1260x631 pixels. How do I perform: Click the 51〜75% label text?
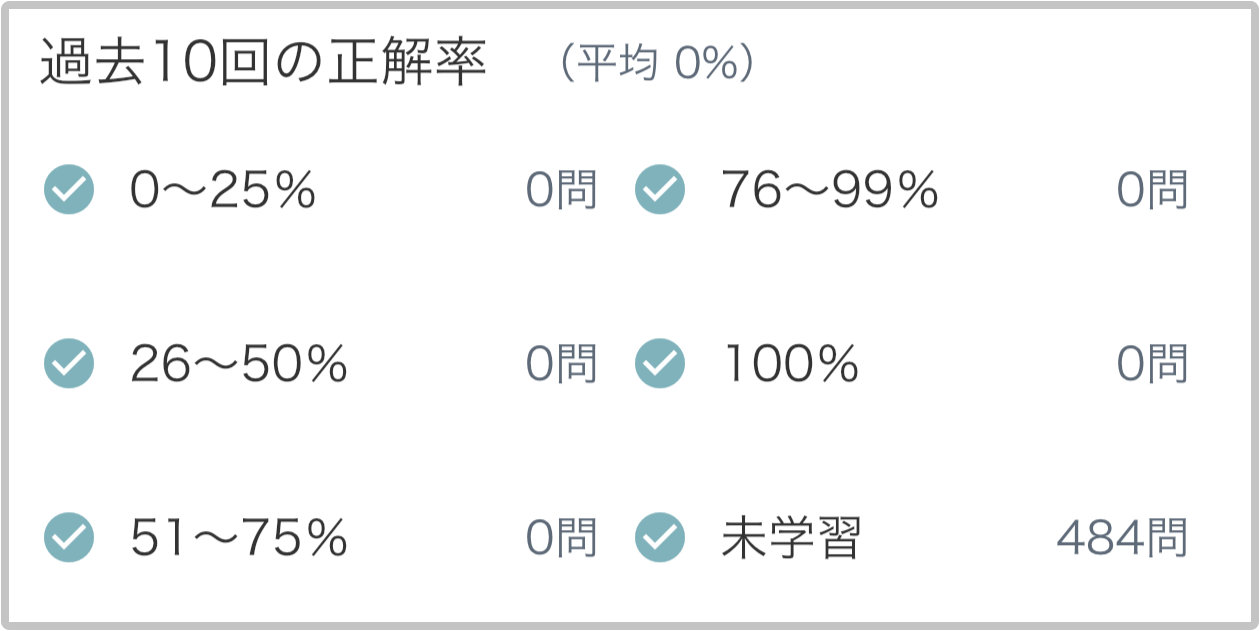(239, 538)
